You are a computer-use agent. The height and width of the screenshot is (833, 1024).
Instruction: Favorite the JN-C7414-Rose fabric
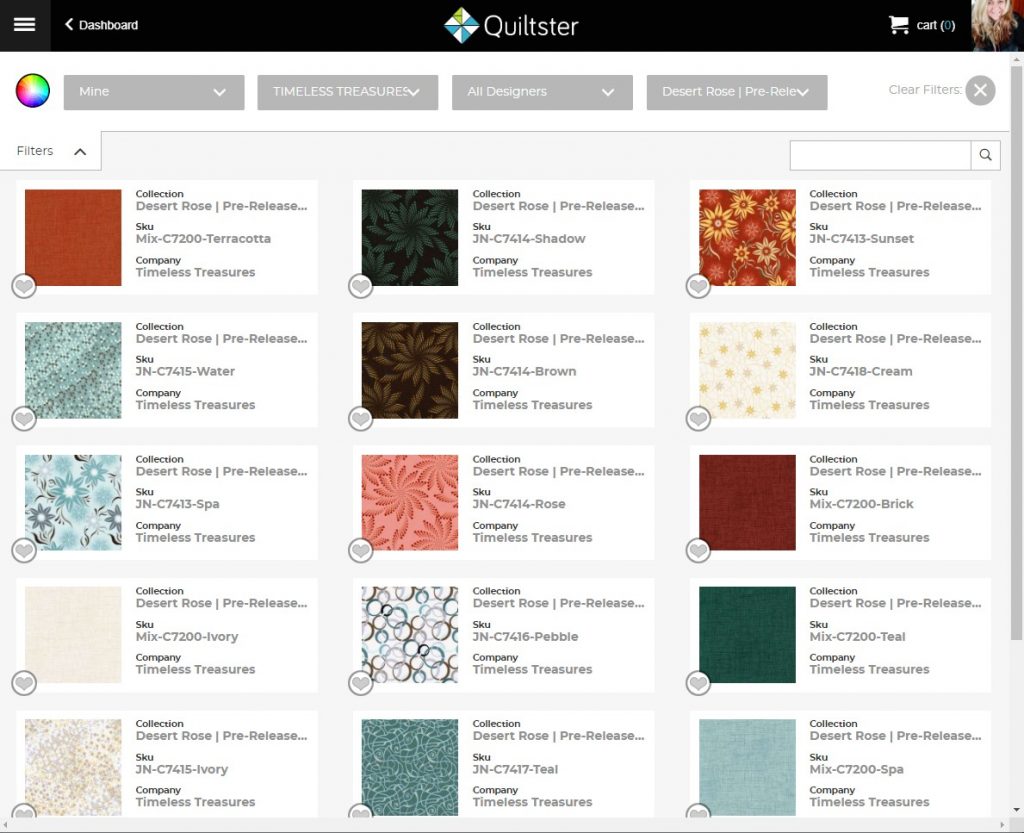pos(360,551)
